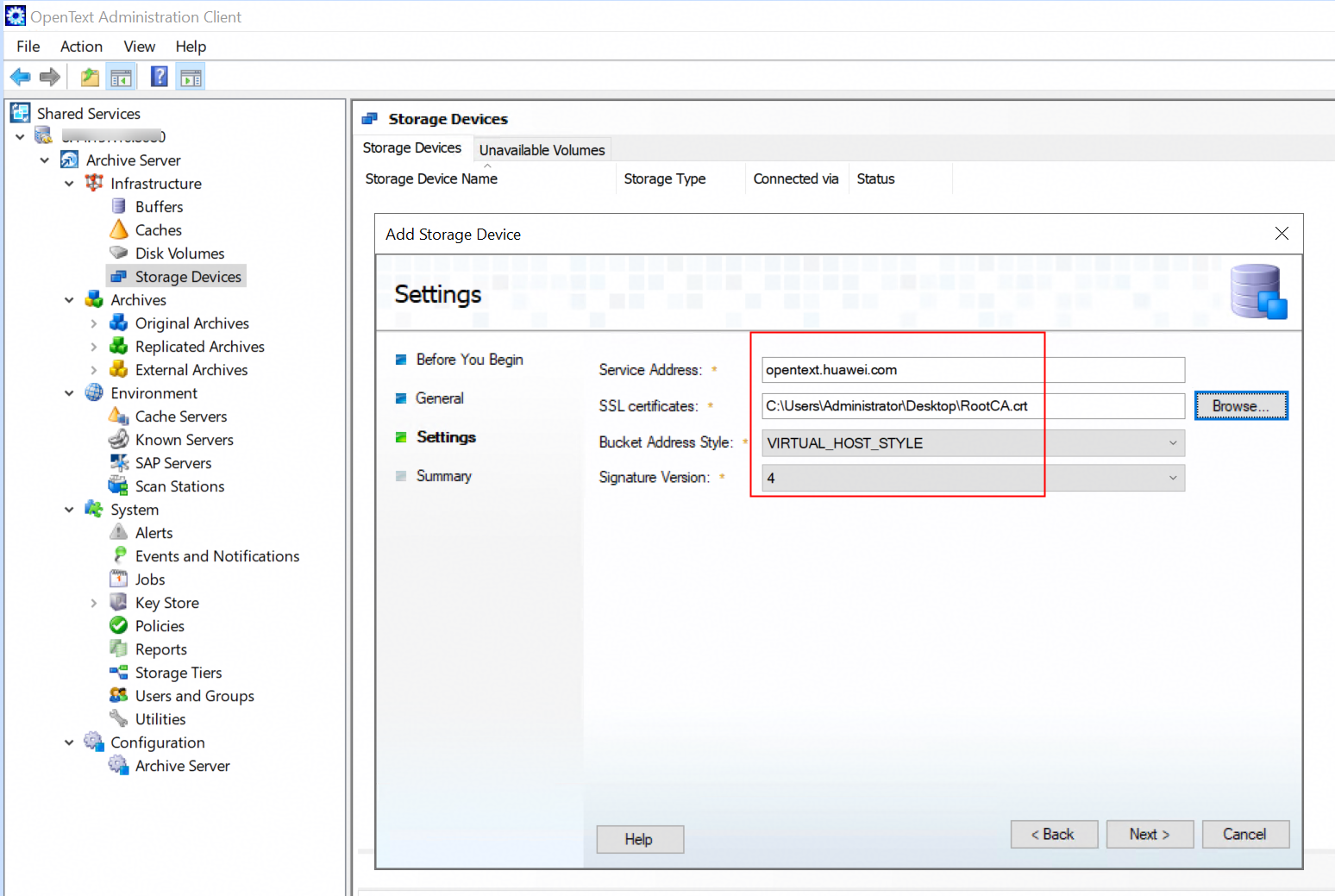Click the Scan Stations icon

tap(119, 486)
